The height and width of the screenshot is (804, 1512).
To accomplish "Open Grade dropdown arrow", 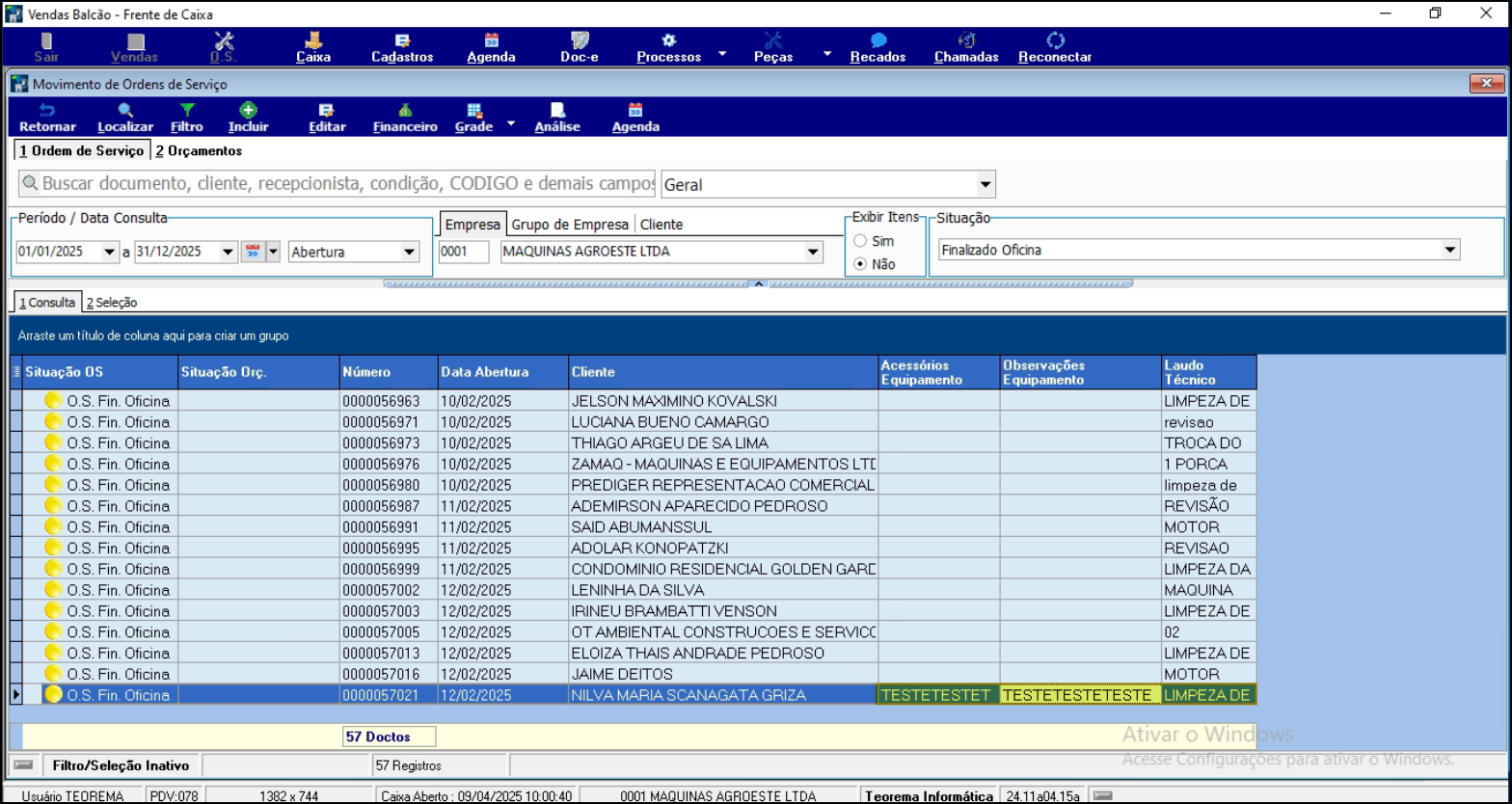I will click(511, 124).
